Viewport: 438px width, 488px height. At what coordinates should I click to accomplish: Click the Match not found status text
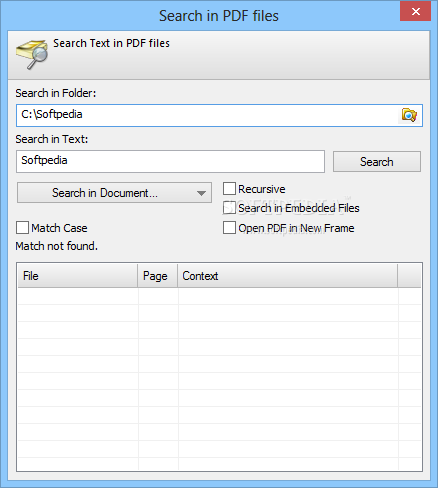[57, 246]
